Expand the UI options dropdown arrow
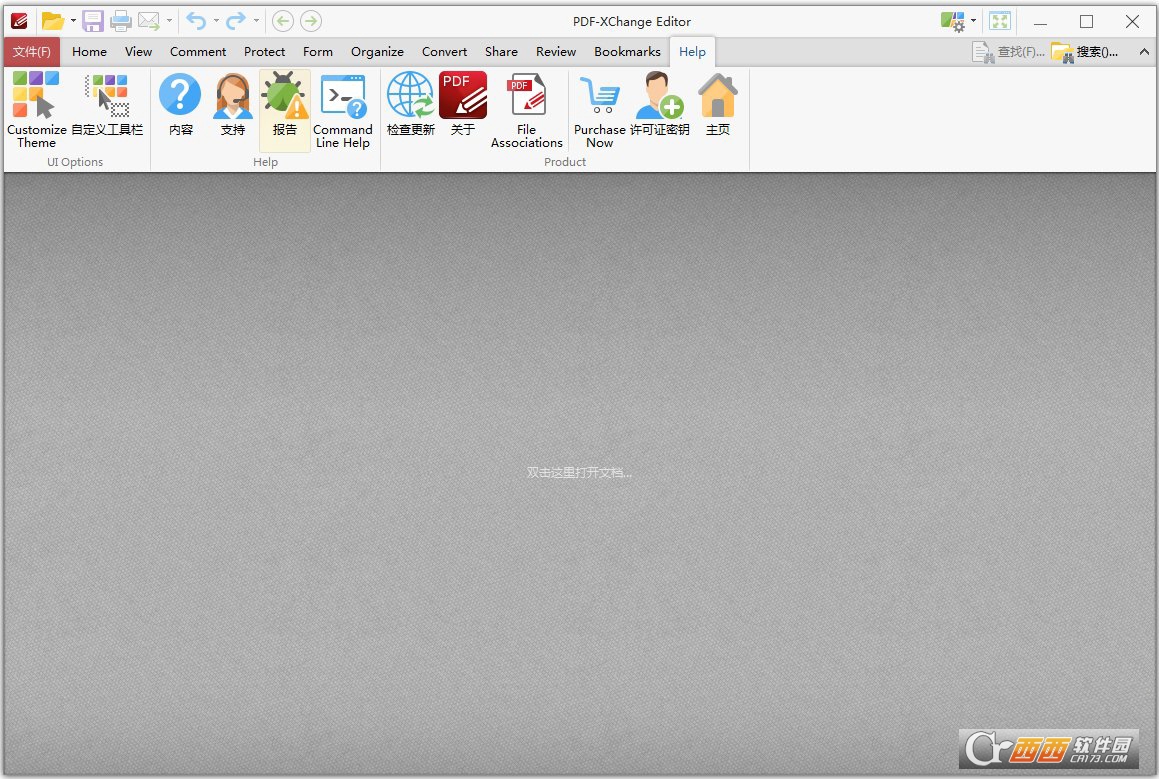Image resolution: width=1159 pixels, height=779 pixels. tap(973, 21)
